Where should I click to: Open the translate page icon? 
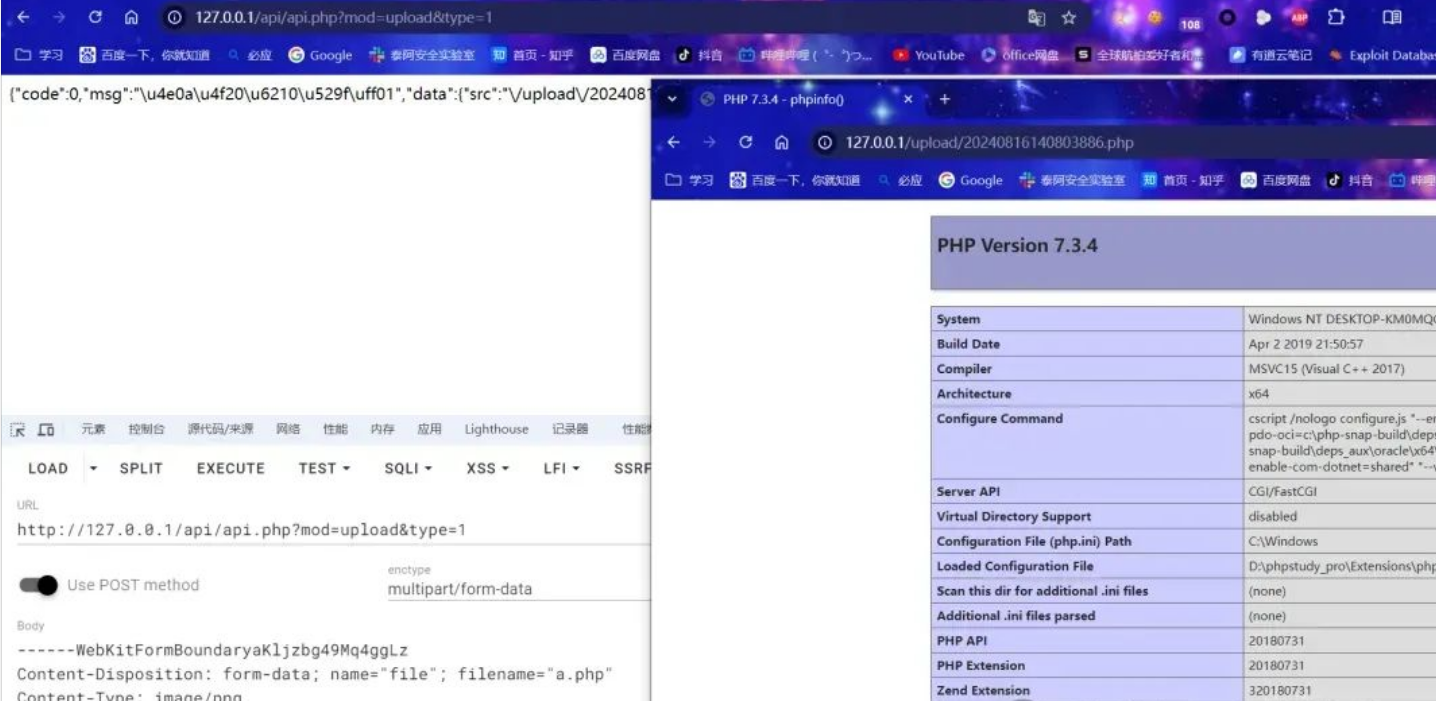click(x=1037, y=18)
